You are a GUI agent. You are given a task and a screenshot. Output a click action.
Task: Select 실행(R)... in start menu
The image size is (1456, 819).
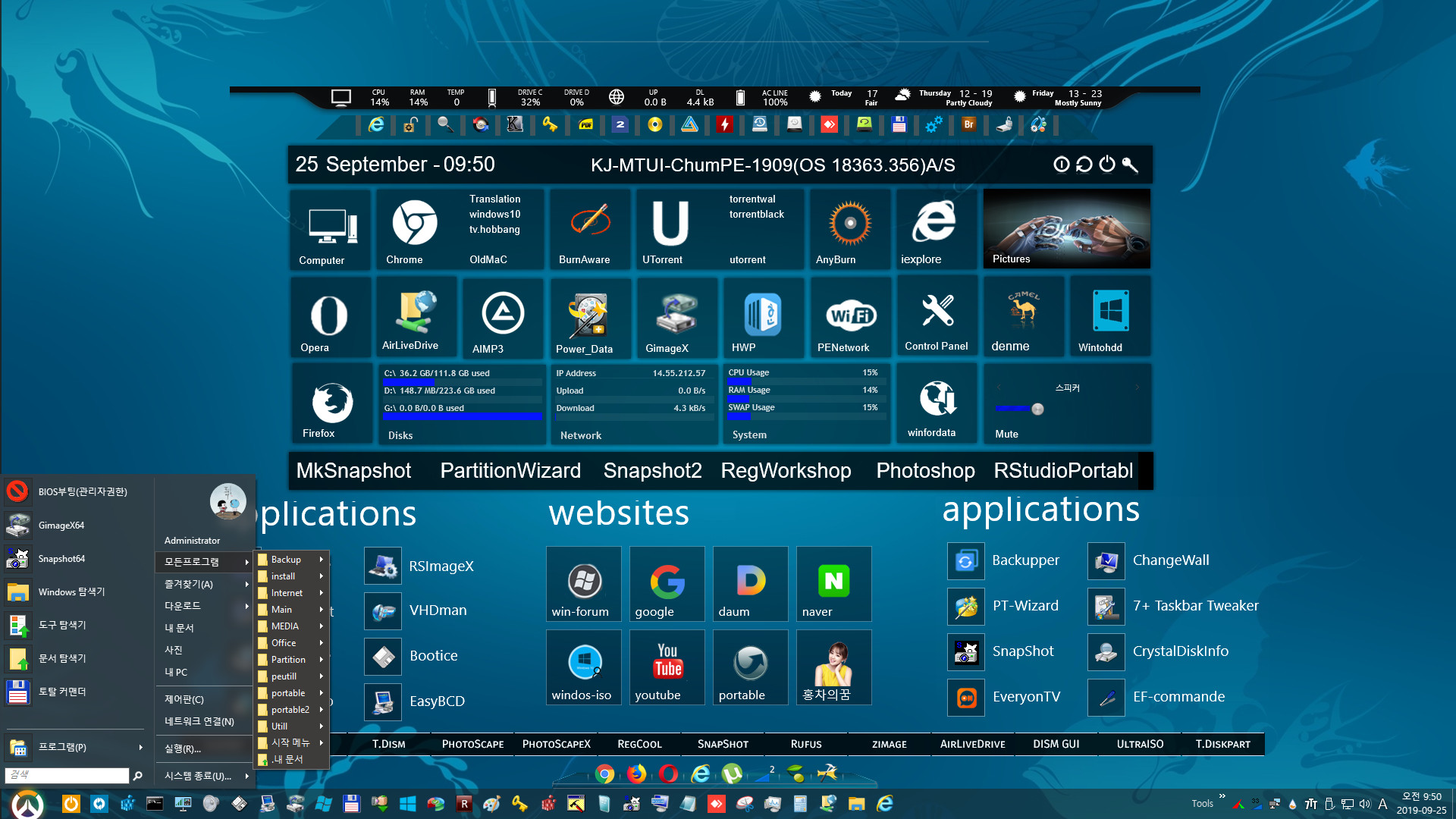[206, 748]
